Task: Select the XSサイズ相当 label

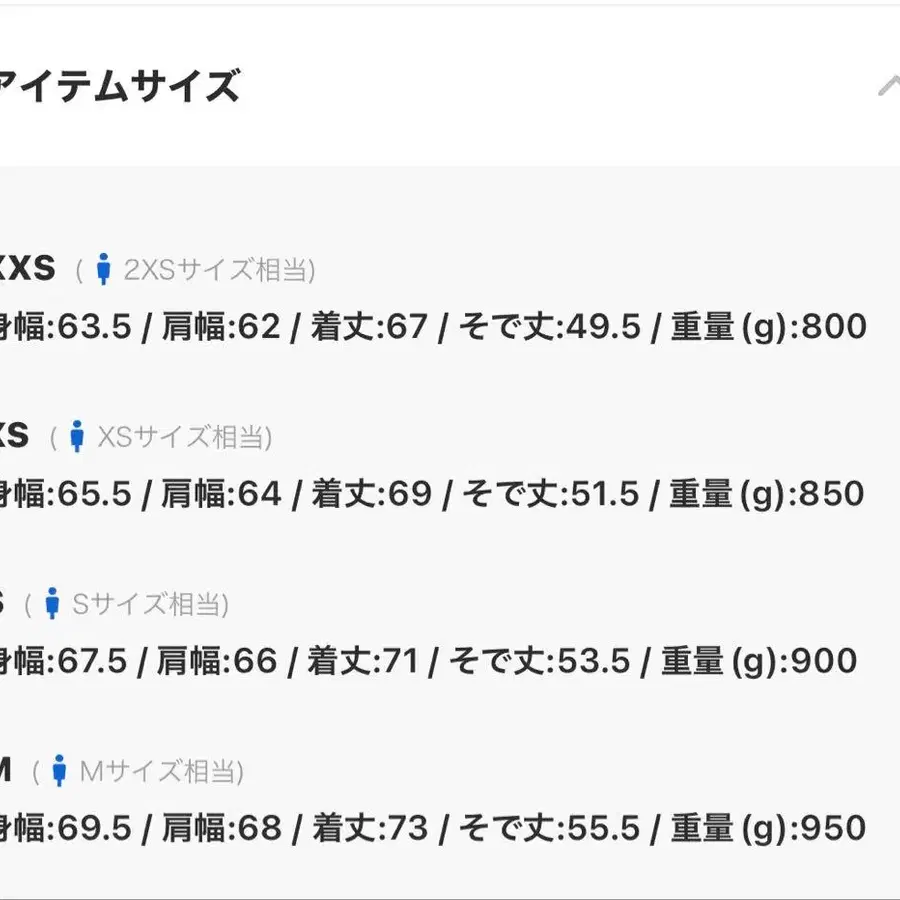Action: point(184,437)
